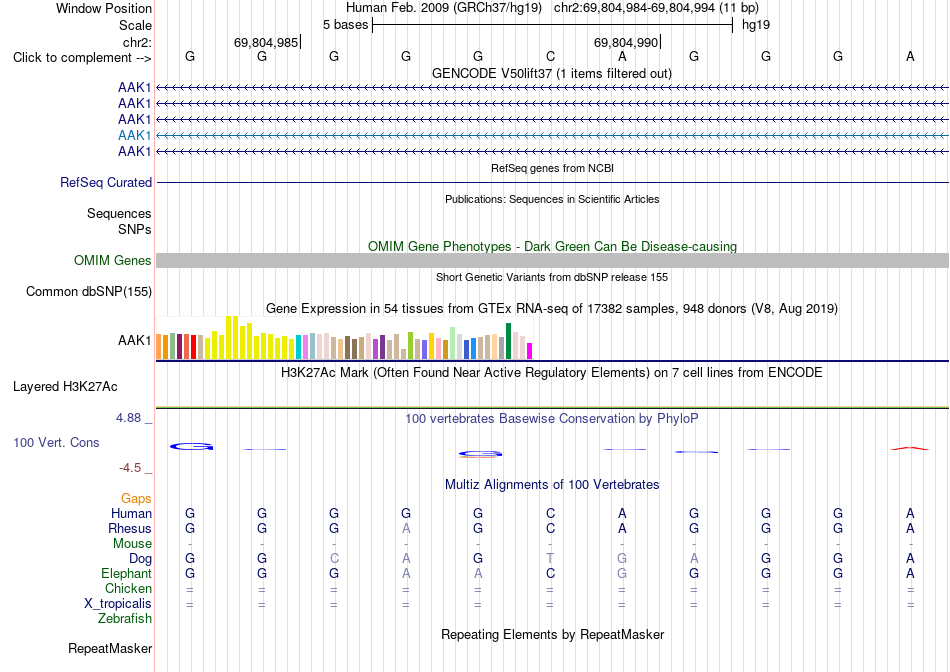Viewport: 950px width, 672px height.
Task: Click the C base in Dog row
Action: (x=334, y=558)
